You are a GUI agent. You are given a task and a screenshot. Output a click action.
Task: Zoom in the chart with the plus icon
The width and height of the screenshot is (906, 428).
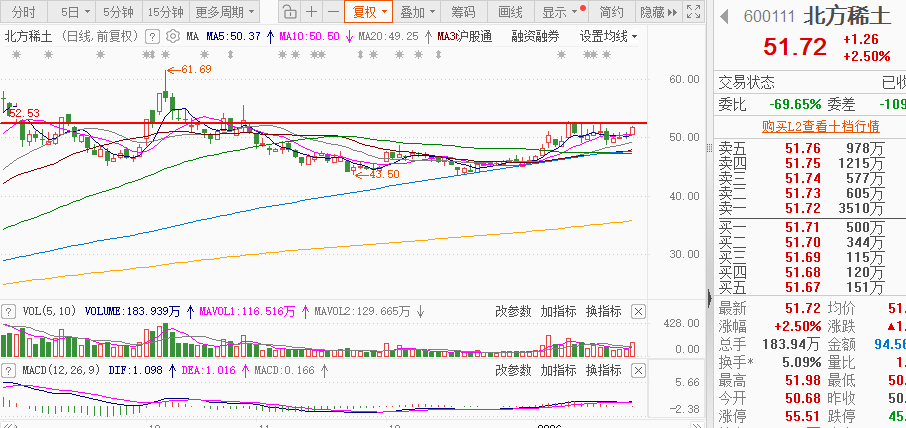point(311,13)
